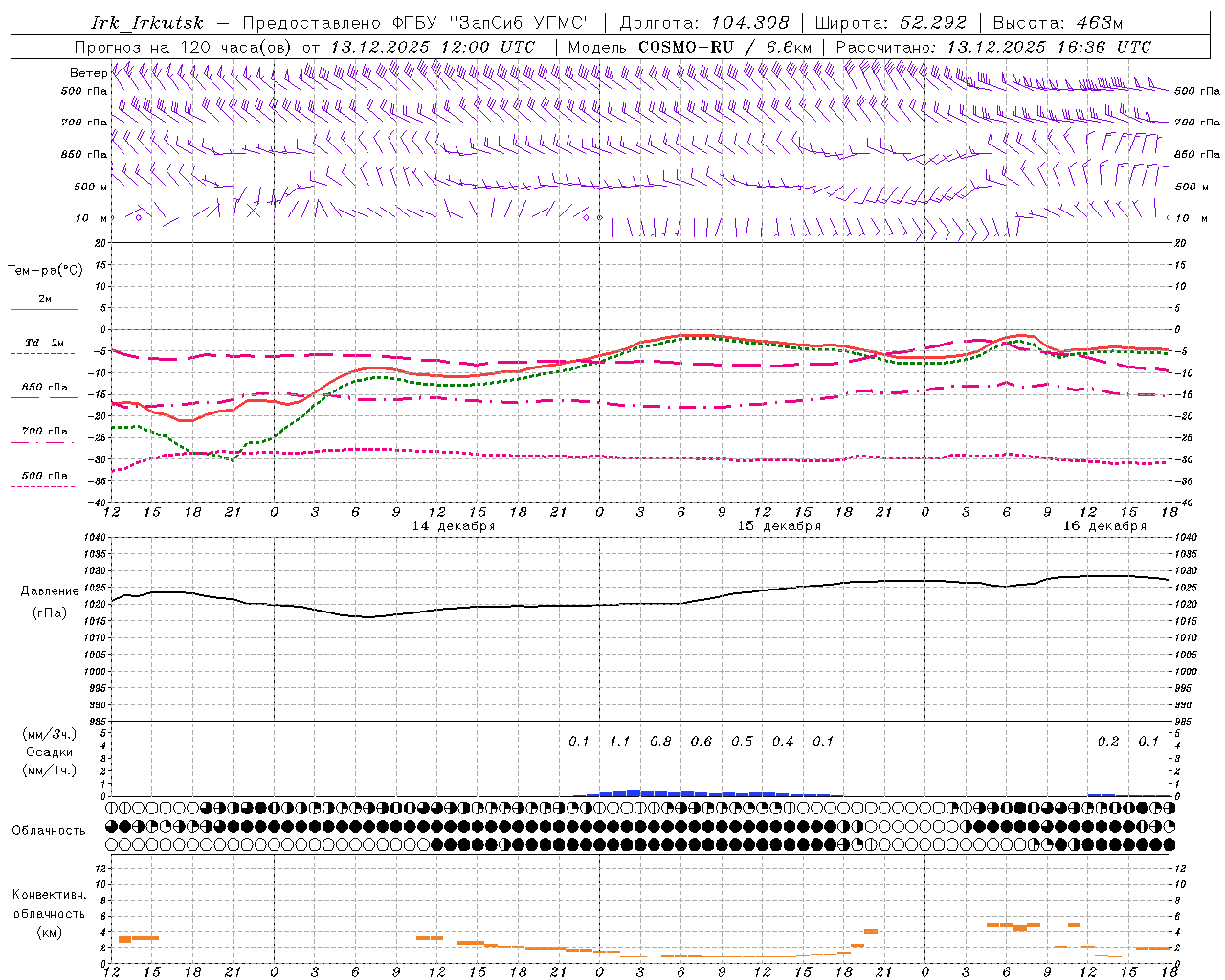Click the date label "16 декабря"

click(1104, 526)
